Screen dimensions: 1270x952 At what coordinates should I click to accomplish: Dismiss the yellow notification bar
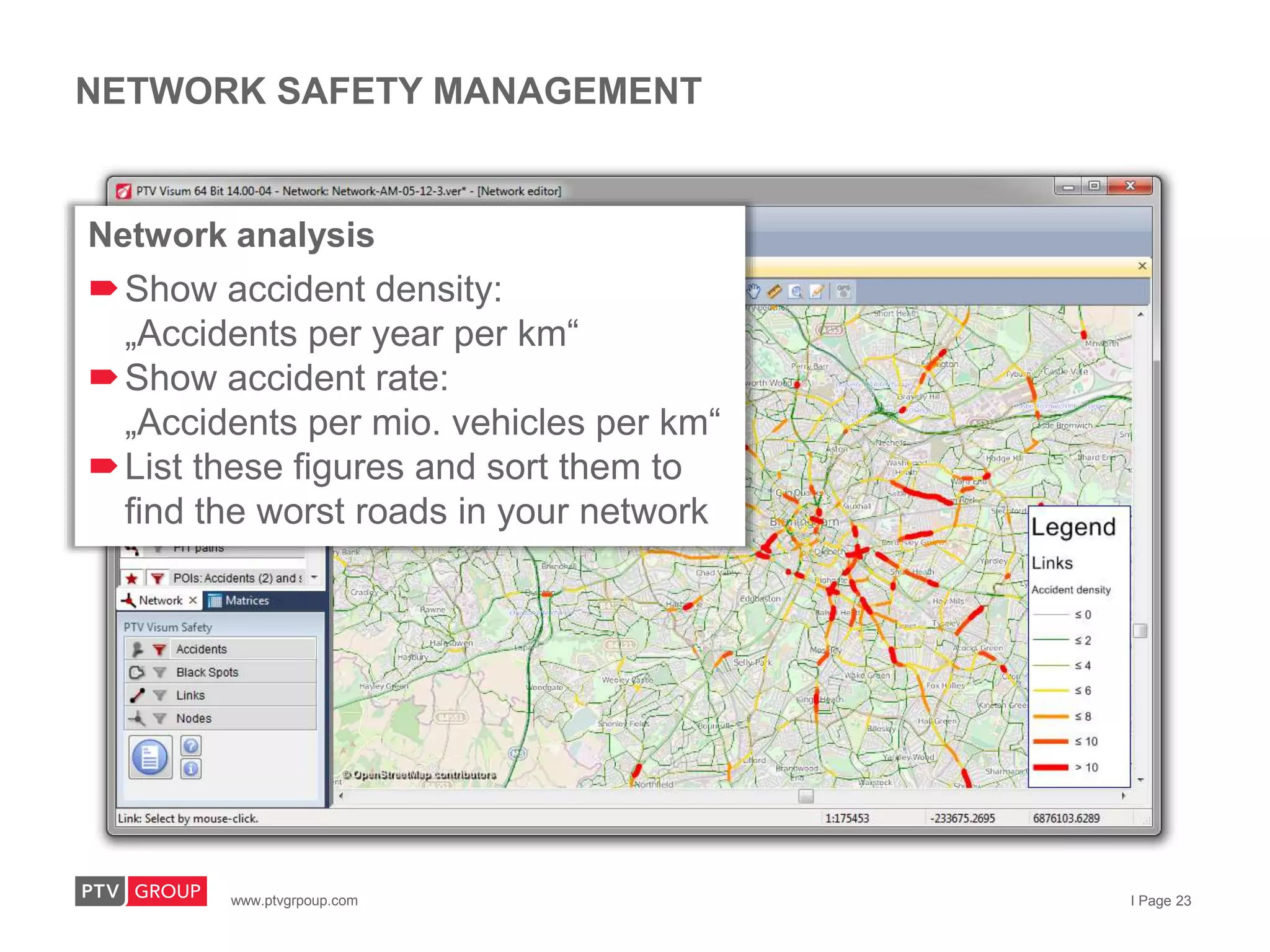[x=1142, y=266]
